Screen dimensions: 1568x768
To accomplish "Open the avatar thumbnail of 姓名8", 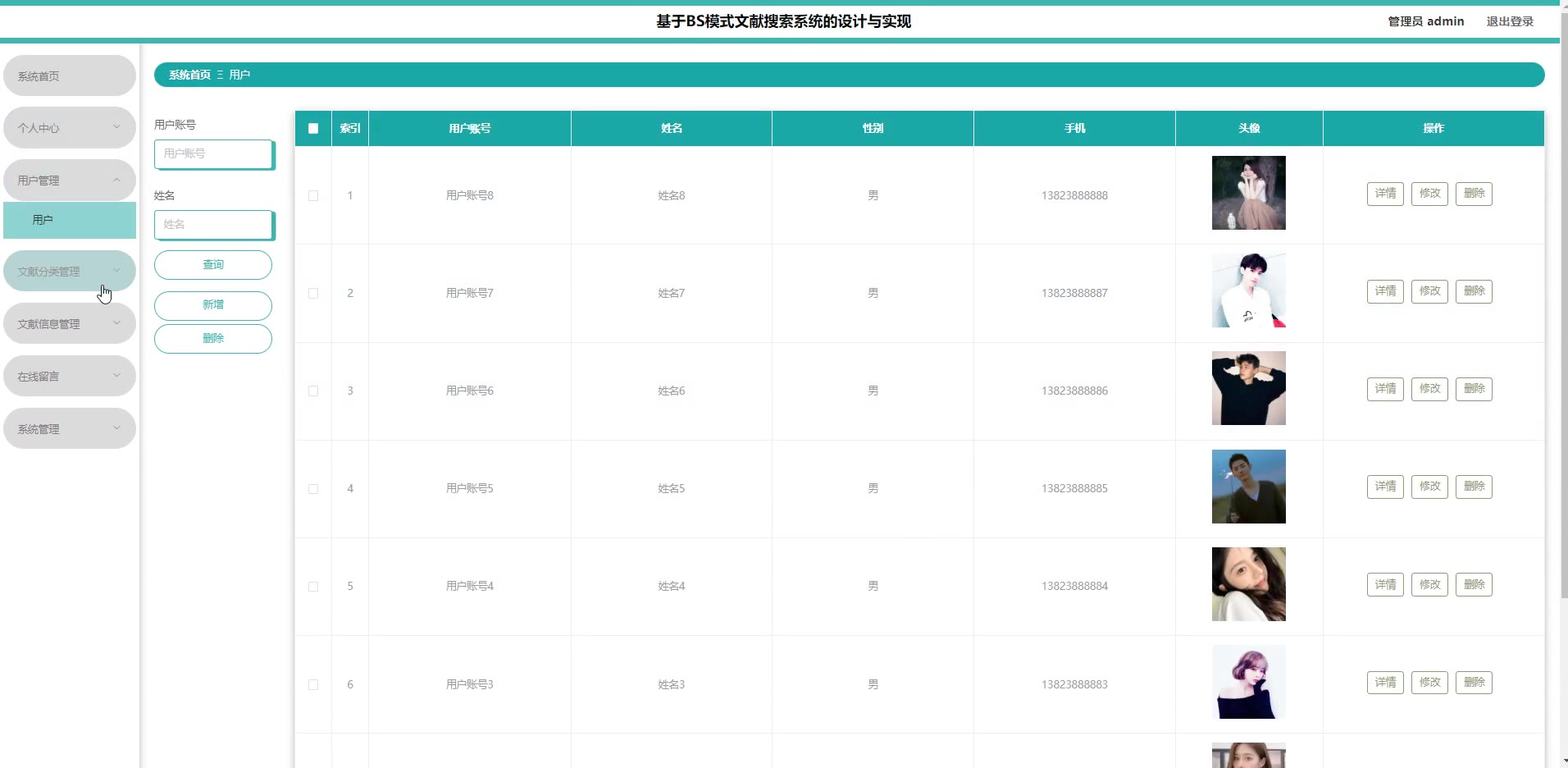I will point(1249,193).
